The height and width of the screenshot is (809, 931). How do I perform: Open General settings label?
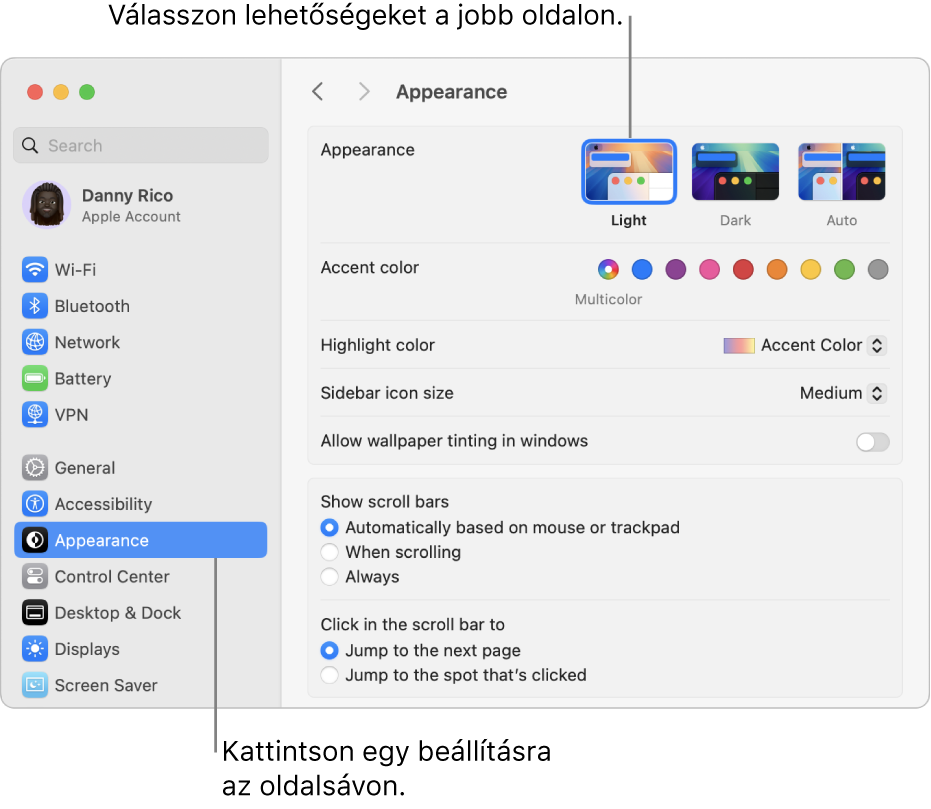point(85,468)
